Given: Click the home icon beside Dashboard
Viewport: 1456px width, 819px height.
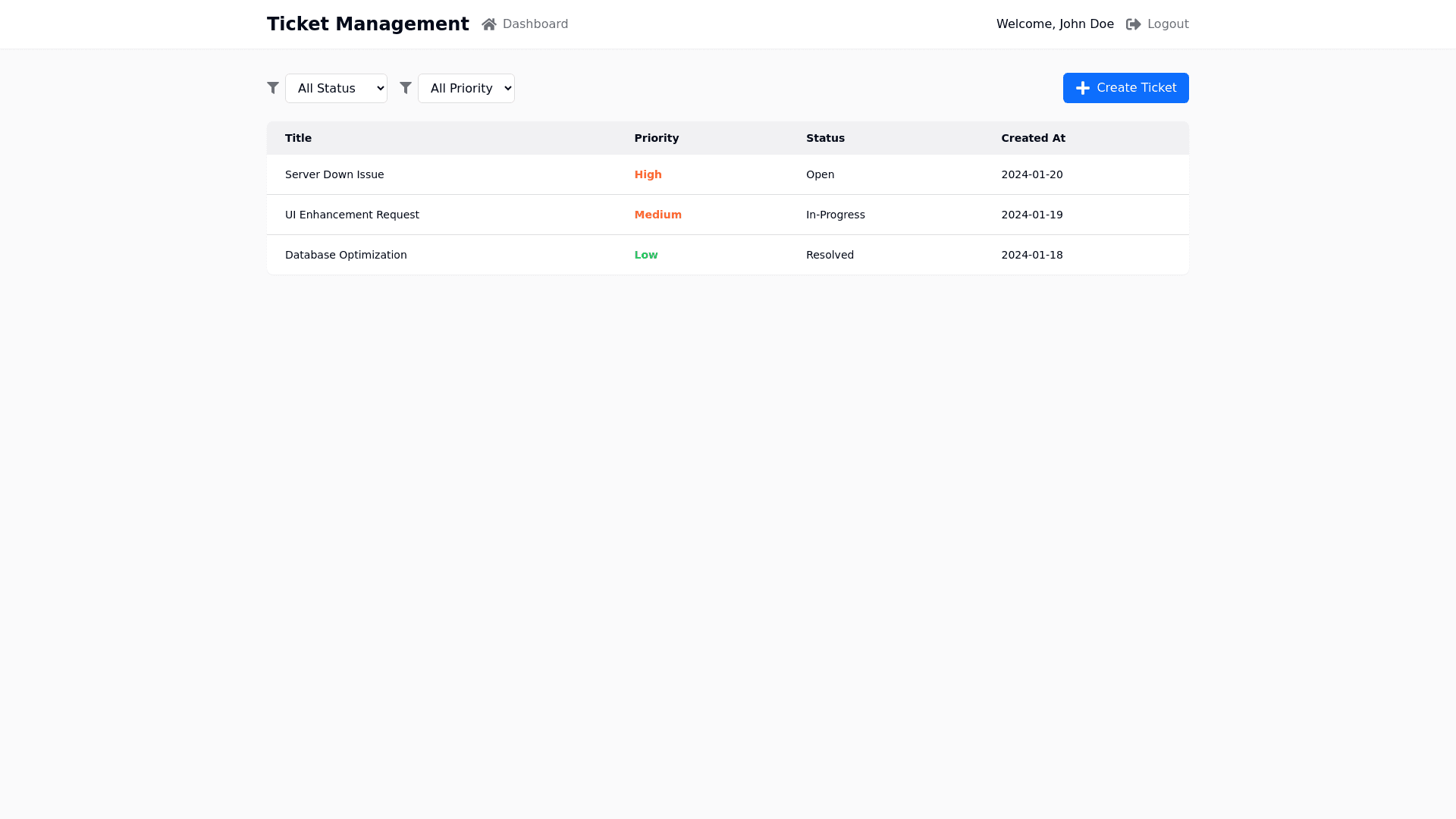Looking at the screenshot, I should coord(488,24).
